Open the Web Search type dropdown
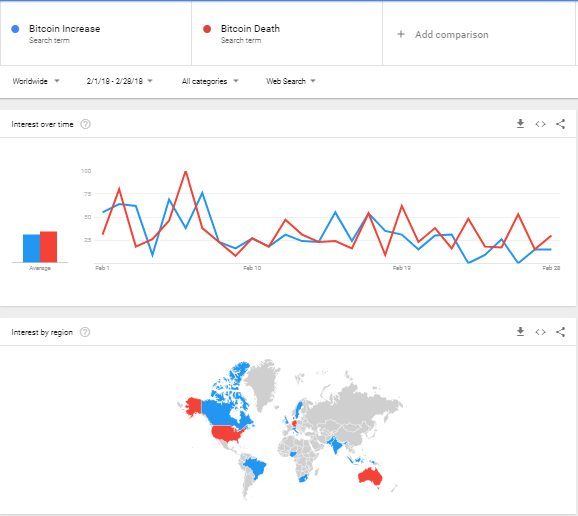Screen dimensions: 578x516 tap(291, 81)
